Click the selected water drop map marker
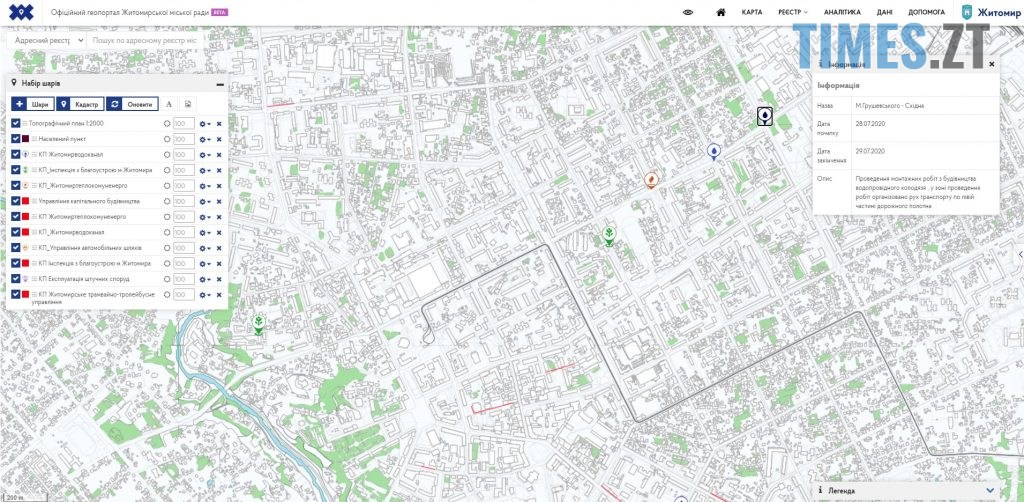The image size is (1024, 502). coord(764,117)
